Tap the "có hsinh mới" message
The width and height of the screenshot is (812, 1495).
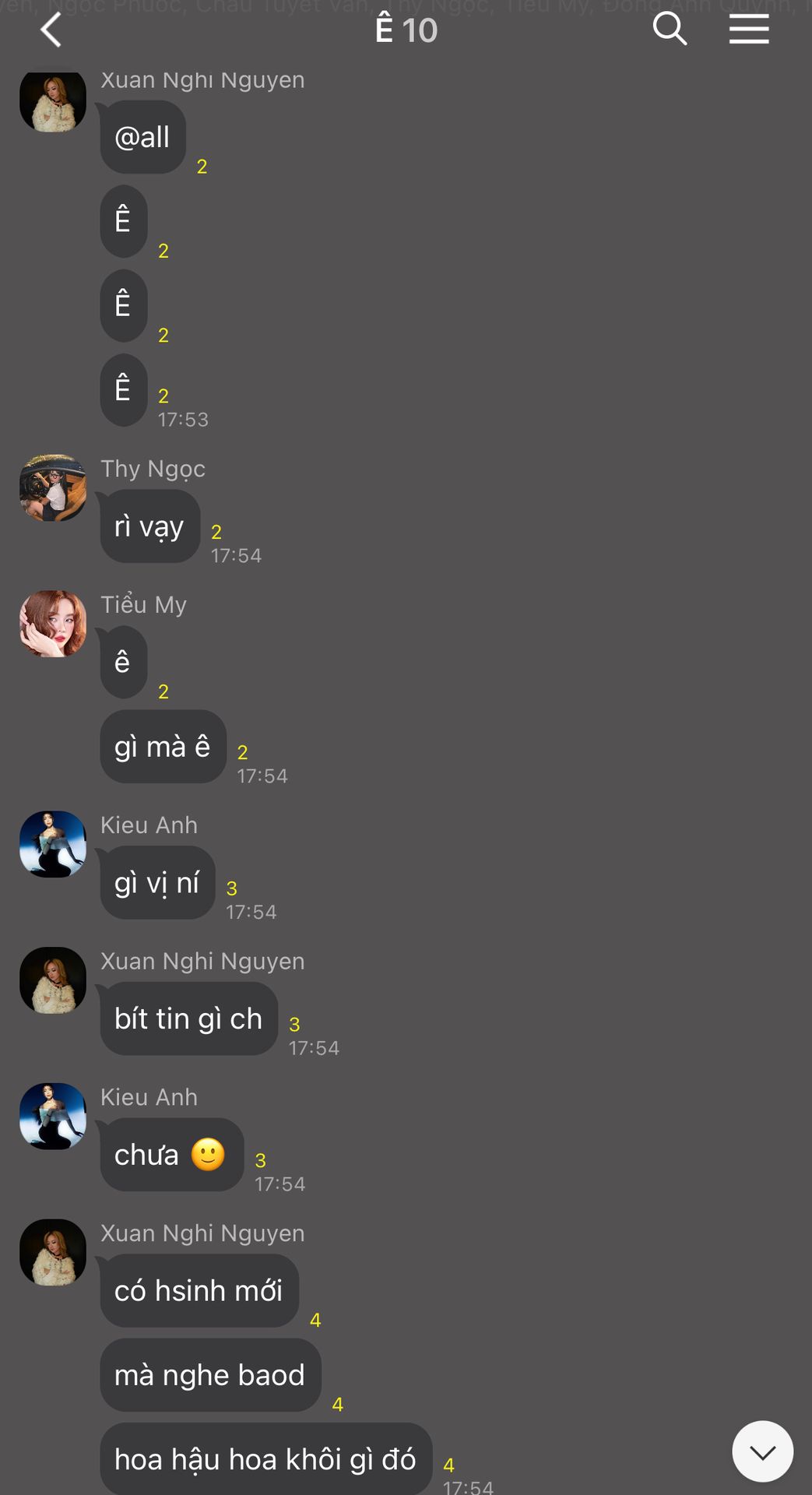tap(199, 1291)
